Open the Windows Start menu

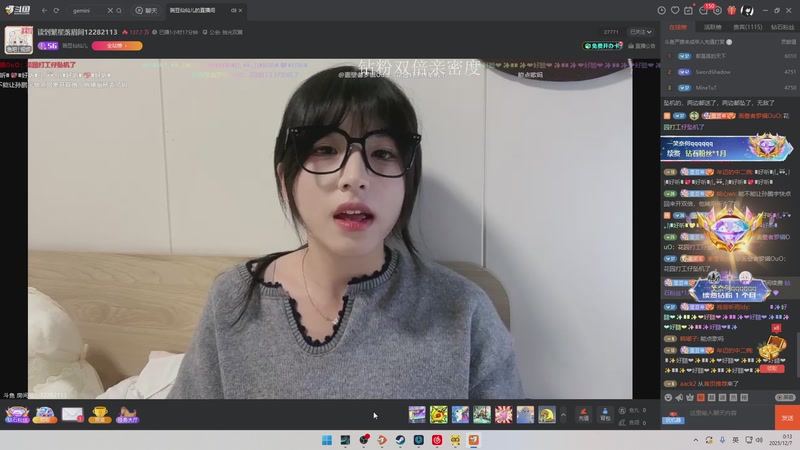(327, 440)
